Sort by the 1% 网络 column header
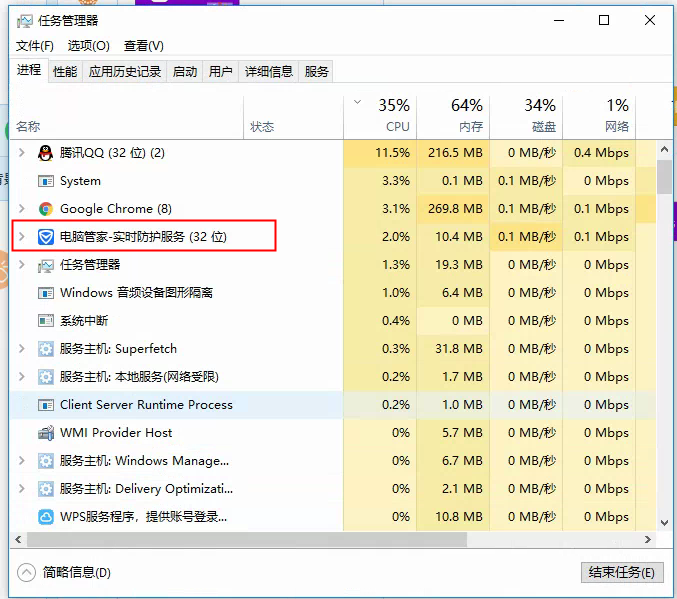677x599 pixels. click(599, 117)
